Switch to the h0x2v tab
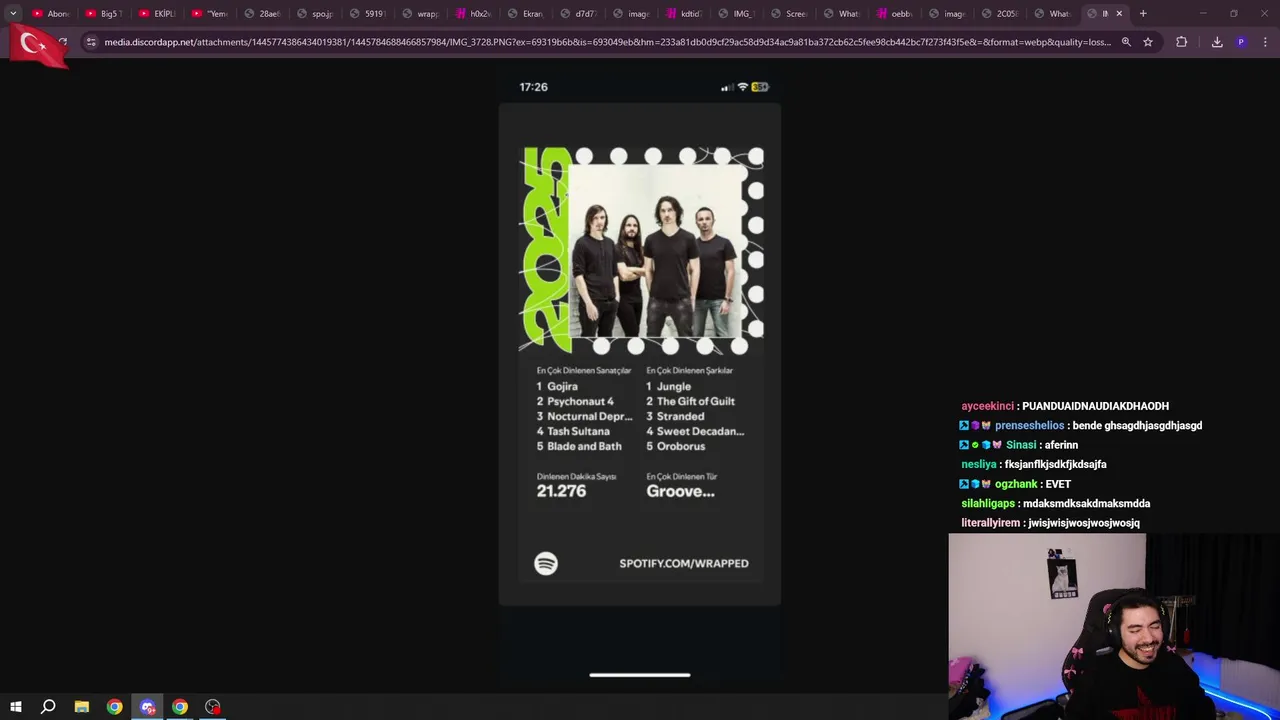The image size is (1280, 720). 473,13
